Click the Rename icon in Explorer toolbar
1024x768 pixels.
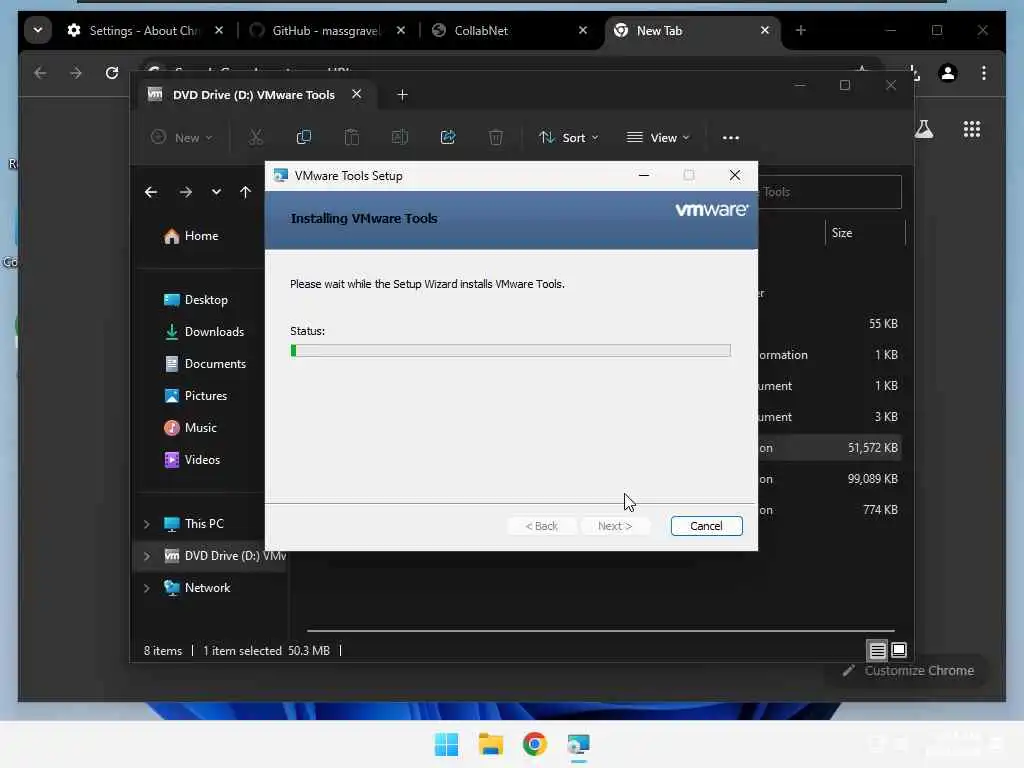pyautogui.click(x=400, y=137)
